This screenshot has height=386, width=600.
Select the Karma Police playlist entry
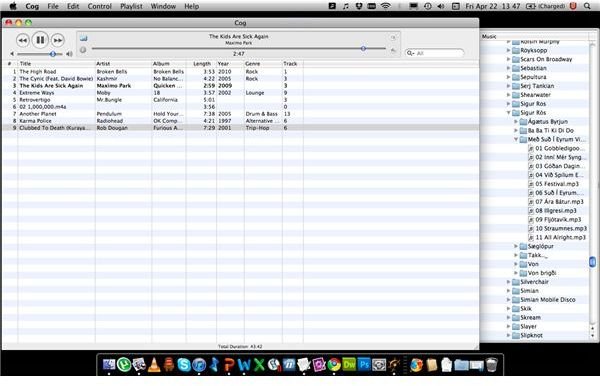point(240,121)
